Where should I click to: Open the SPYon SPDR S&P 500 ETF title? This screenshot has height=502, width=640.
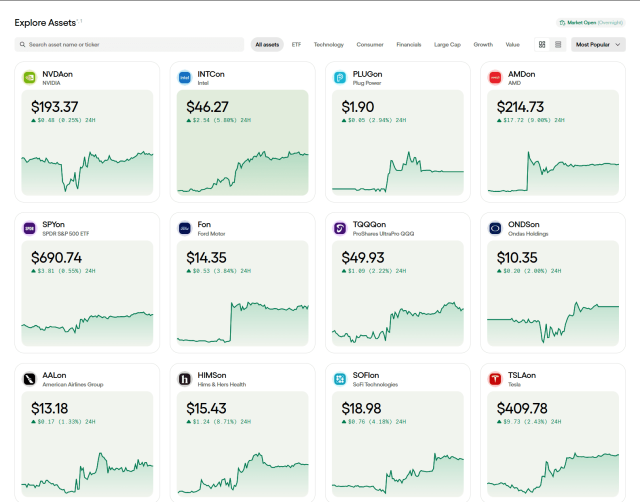click(x=66, y=229)
